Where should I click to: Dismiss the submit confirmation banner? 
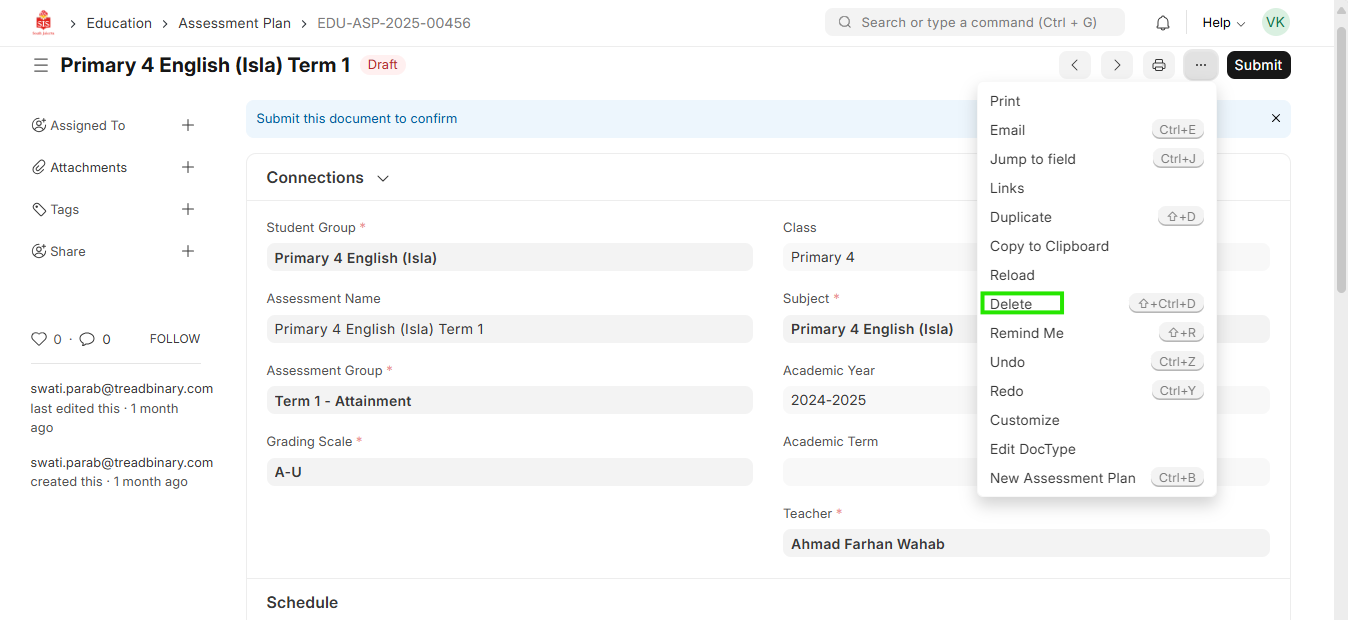[1275, 118]
